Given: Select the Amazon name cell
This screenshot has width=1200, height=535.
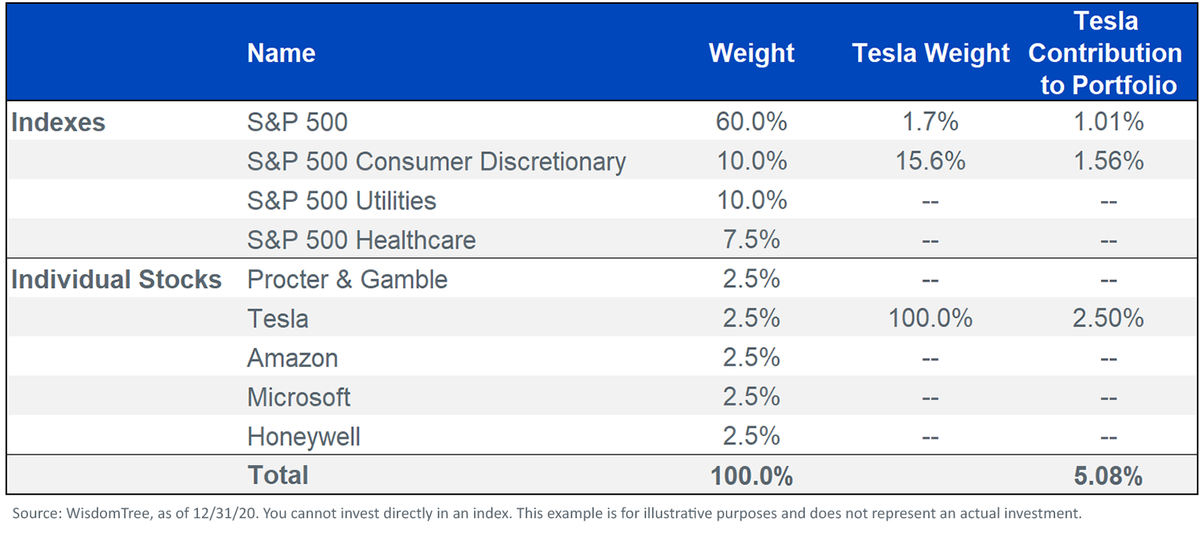Looking at the screenshot, I should click(293, 358).
